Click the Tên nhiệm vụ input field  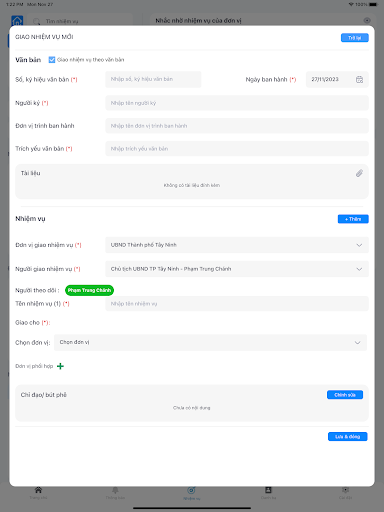point(237,304)
